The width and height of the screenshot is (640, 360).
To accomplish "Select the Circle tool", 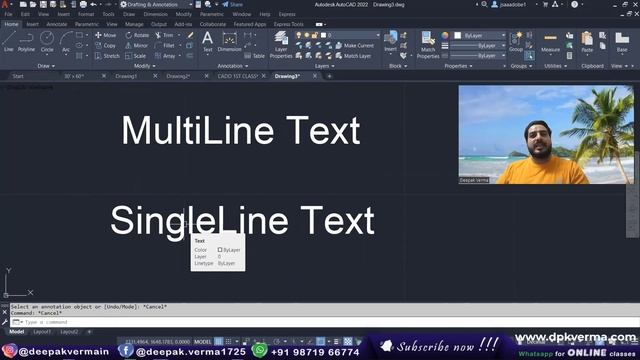I will tap(47, 42).
